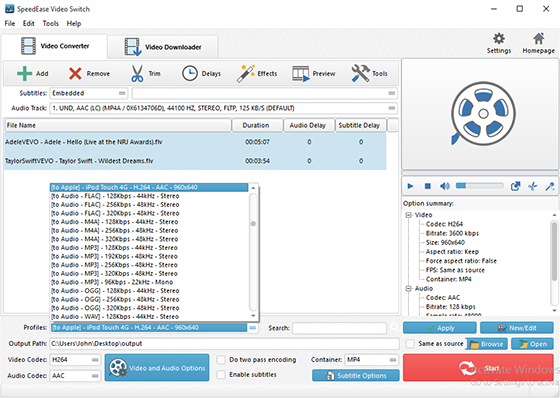Click the pop-out preview window icon

pyautogui.click(x=515, y=186)
